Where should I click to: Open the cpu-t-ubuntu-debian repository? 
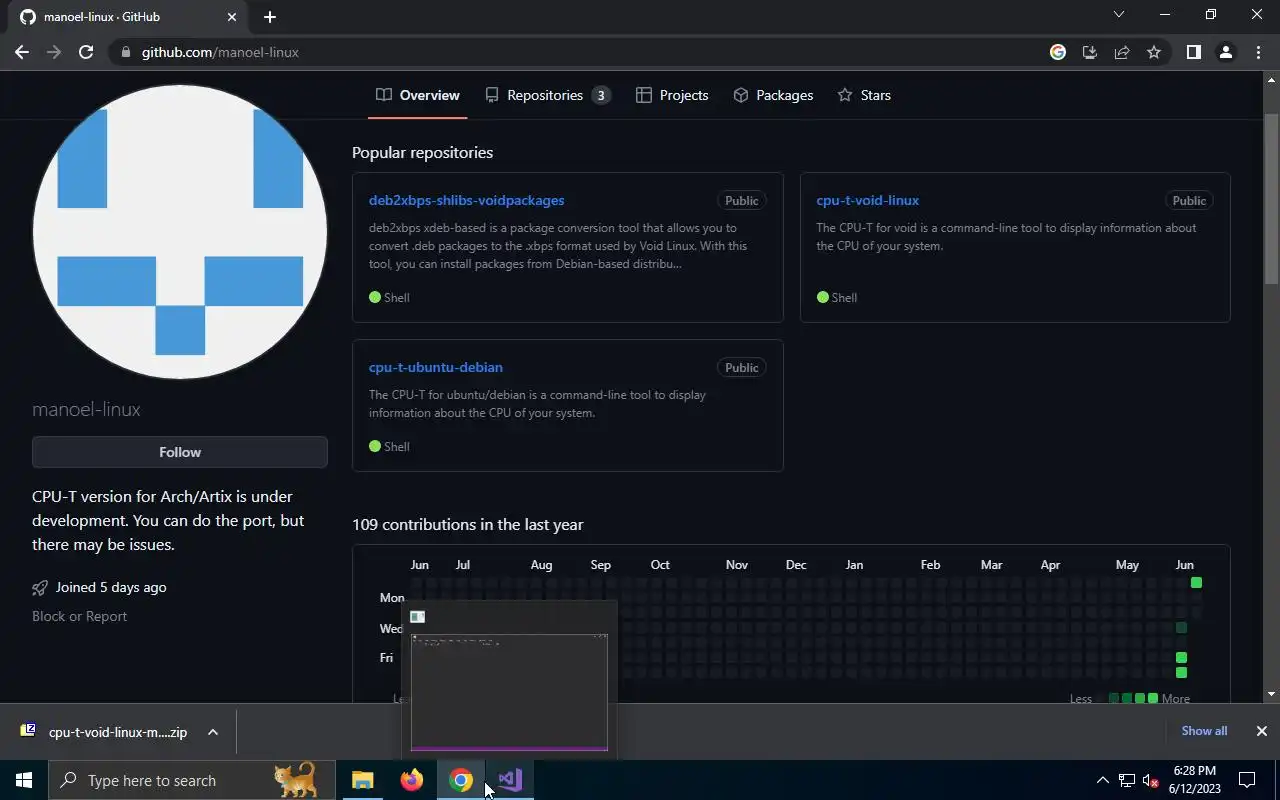(435, 367)
